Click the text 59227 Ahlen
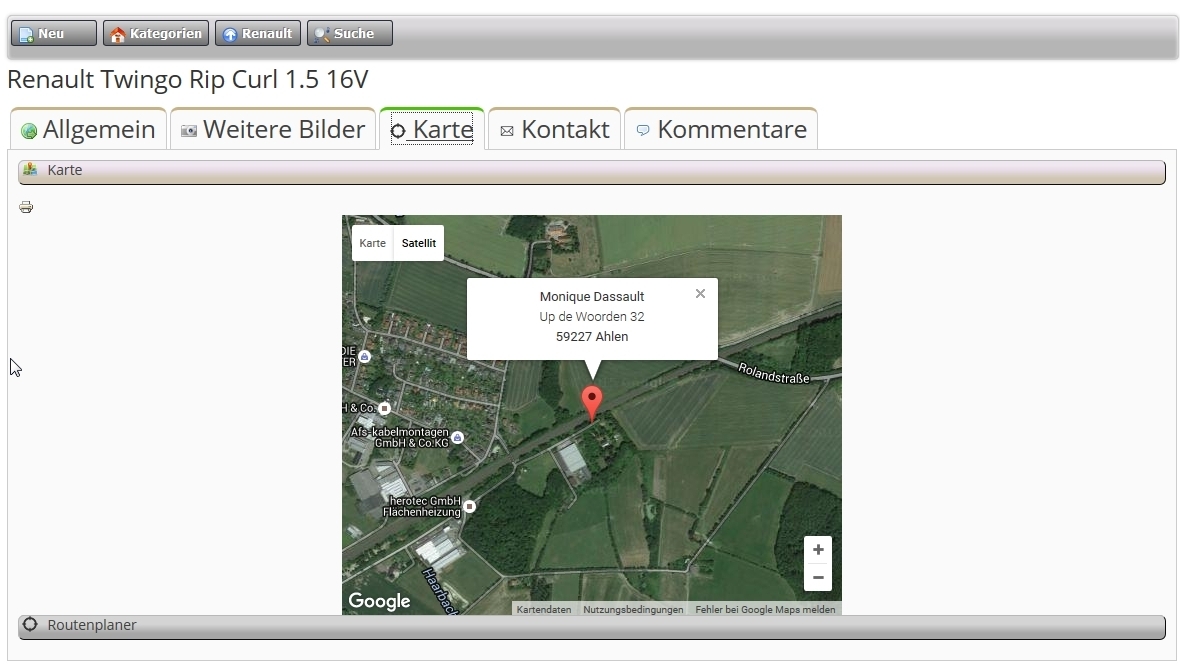This screenshot has height=664, width=1180. 592,337
